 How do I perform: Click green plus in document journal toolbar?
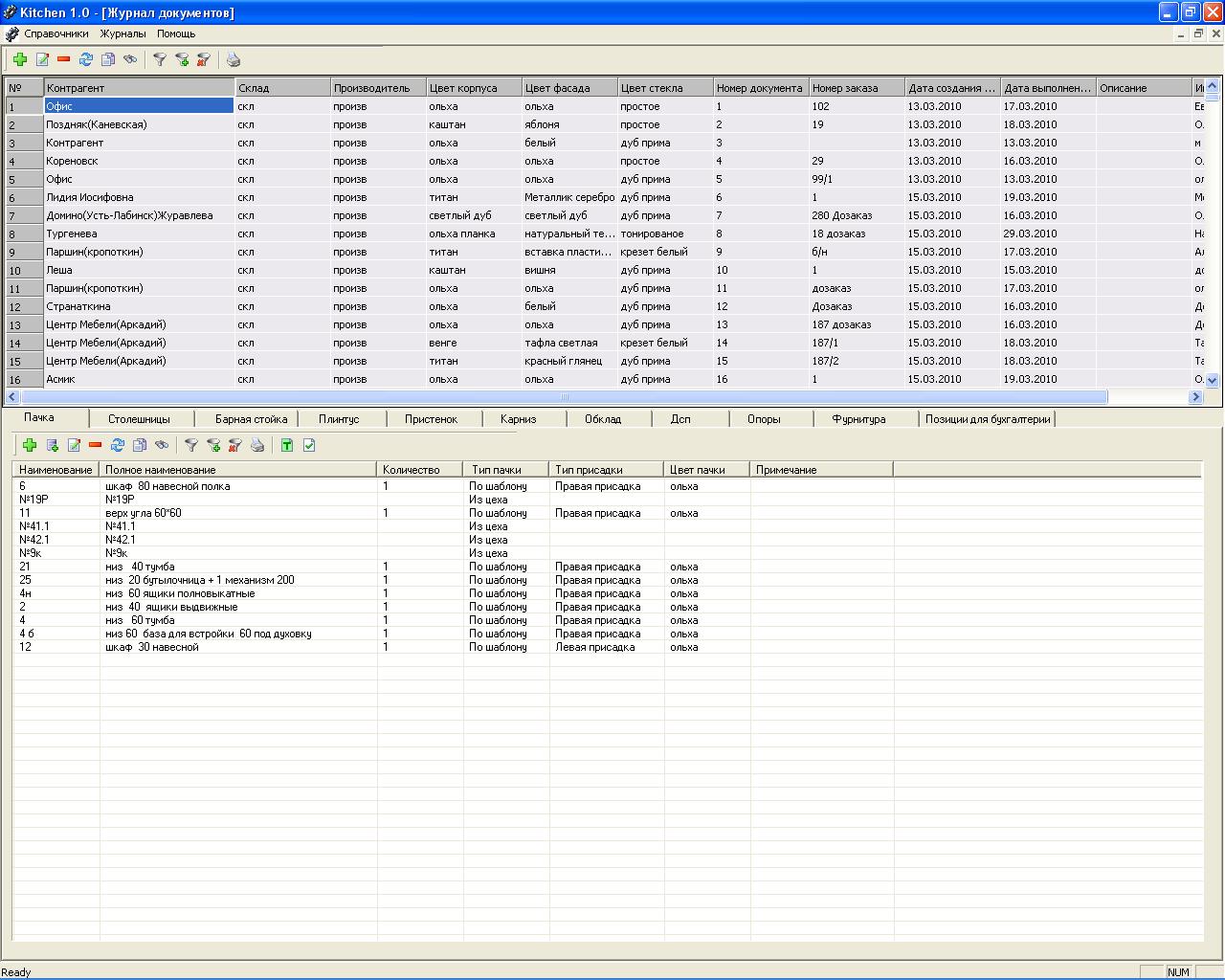[20, 59]
